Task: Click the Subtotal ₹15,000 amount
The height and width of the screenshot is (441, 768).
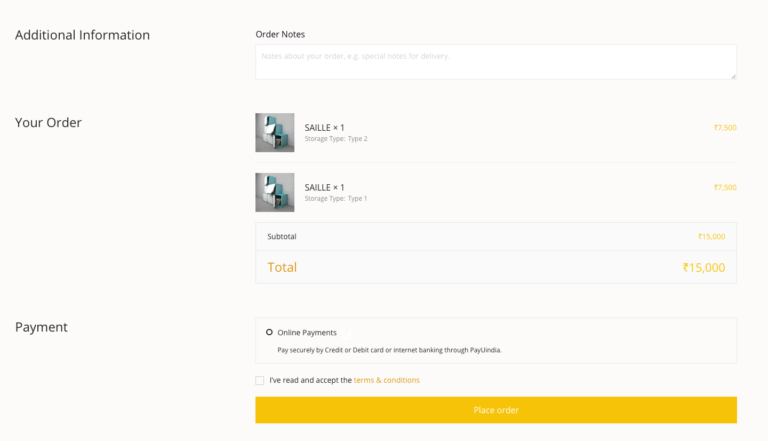Action: [x=711, y=236]
